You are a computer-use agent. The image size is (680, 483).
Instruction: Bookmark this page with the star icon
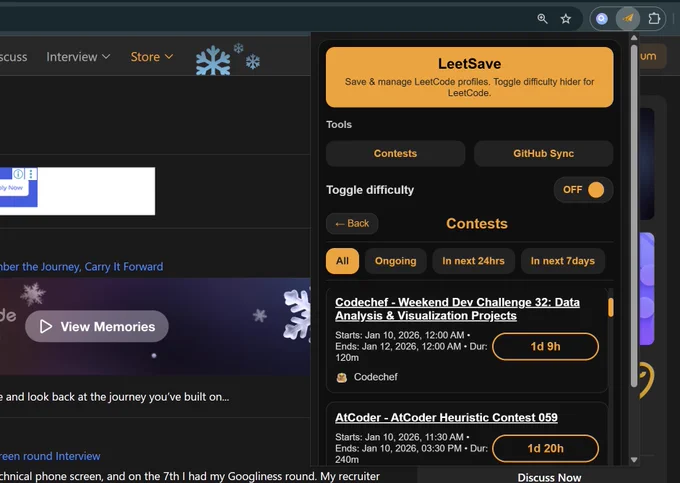coord(566,19)
